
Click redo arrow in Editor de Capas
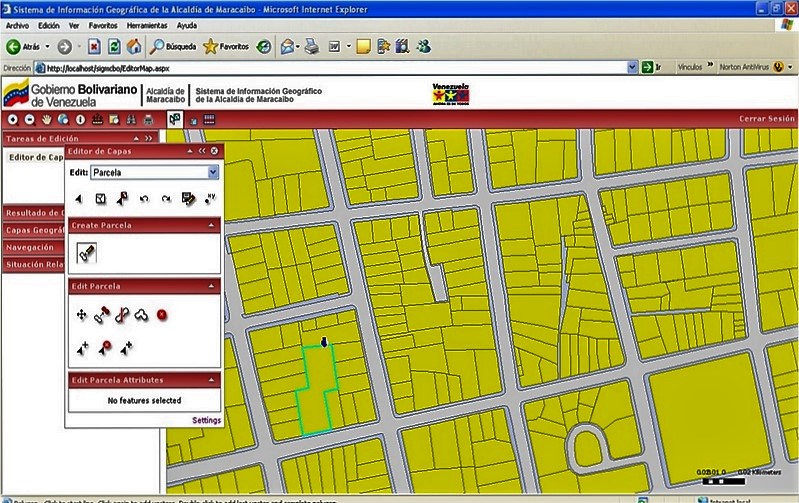pos(165,199)
